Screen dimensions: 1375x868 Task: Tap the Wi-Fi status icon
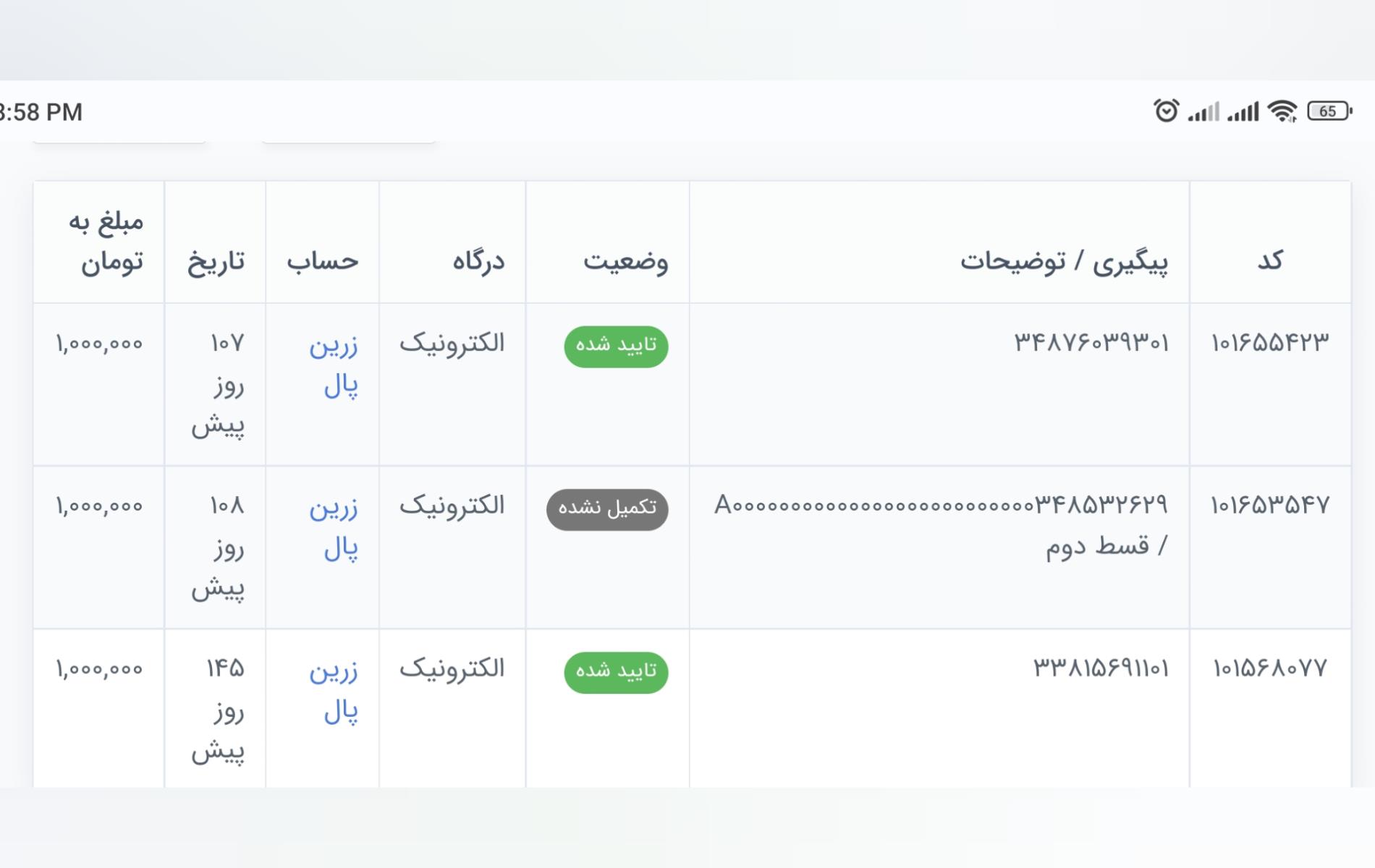tap(1283, 111)
